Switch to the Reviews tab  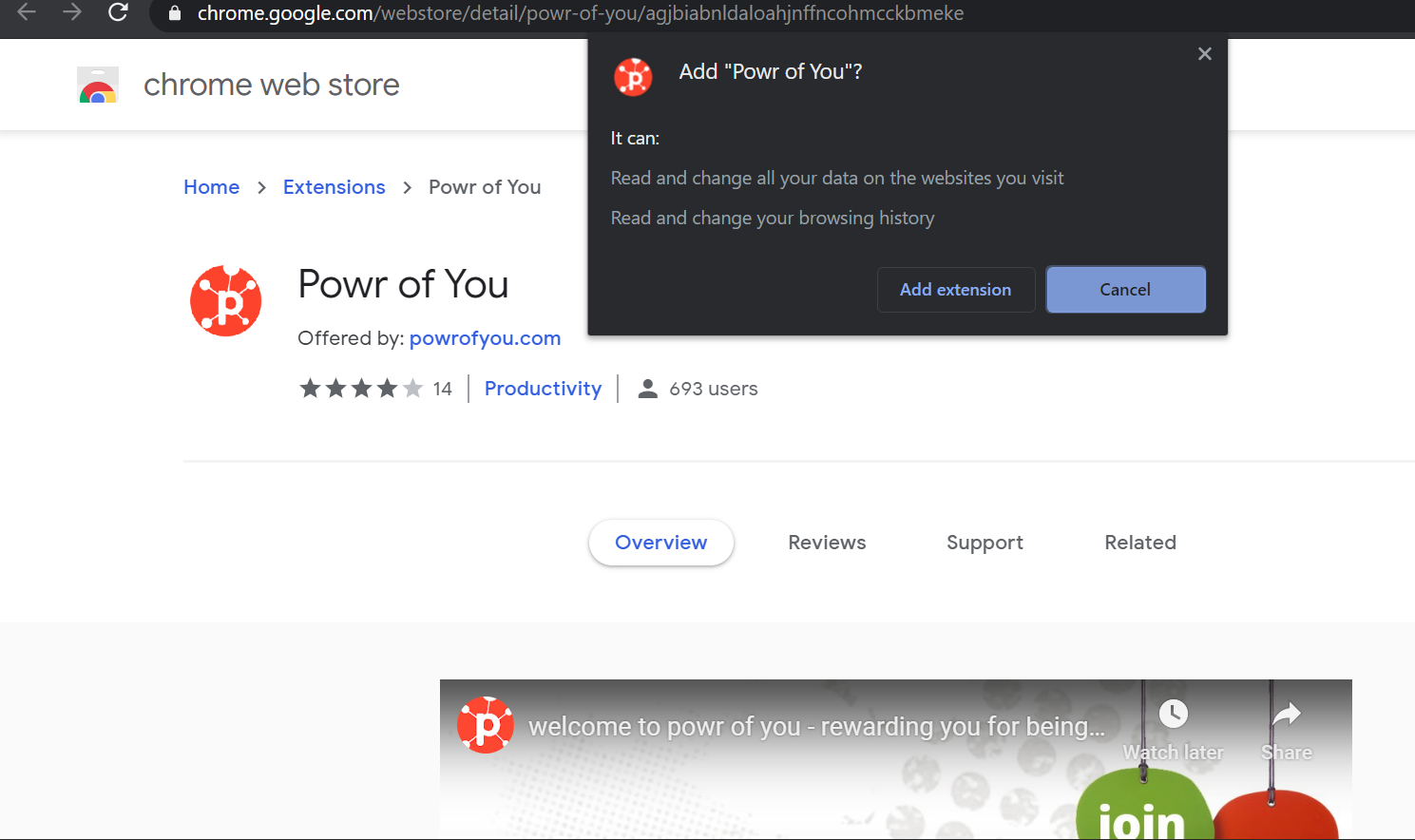click(x=827, y=543)
